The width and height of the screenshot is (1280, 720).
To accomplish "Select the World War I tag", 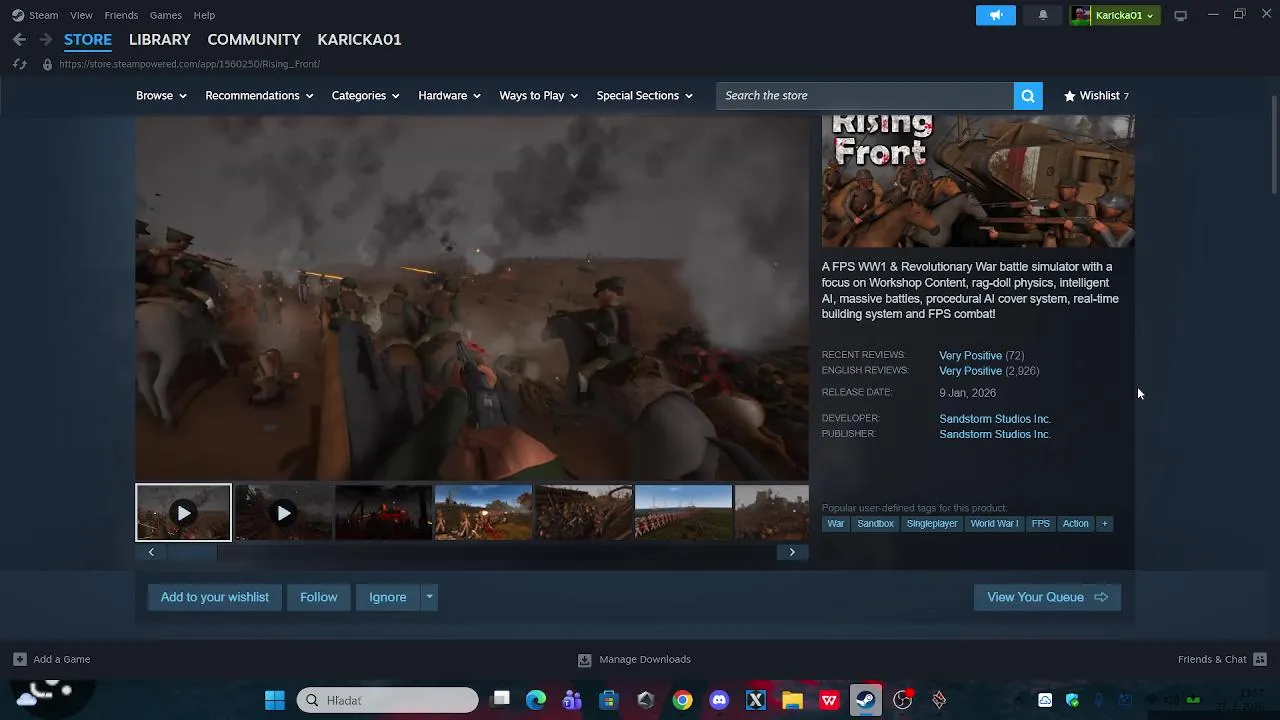I will (x=994, y=524).
